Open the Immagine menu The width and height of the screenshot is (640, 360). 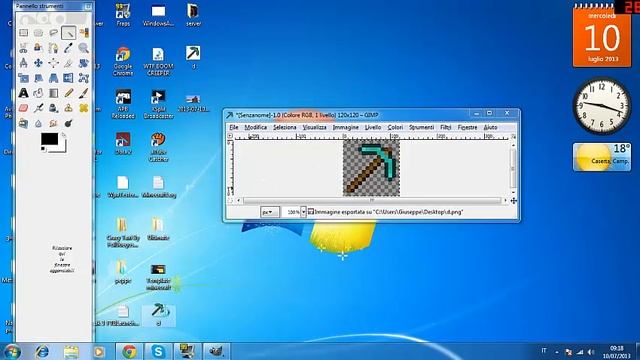(345, 127)
